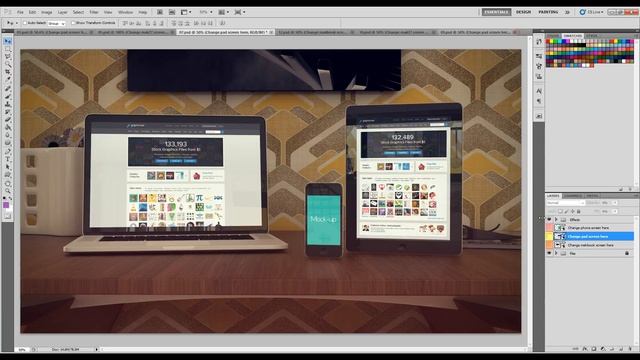Click status bar zoom percentage field
Viewport: 640px width, 360px height.
(22, 349)
